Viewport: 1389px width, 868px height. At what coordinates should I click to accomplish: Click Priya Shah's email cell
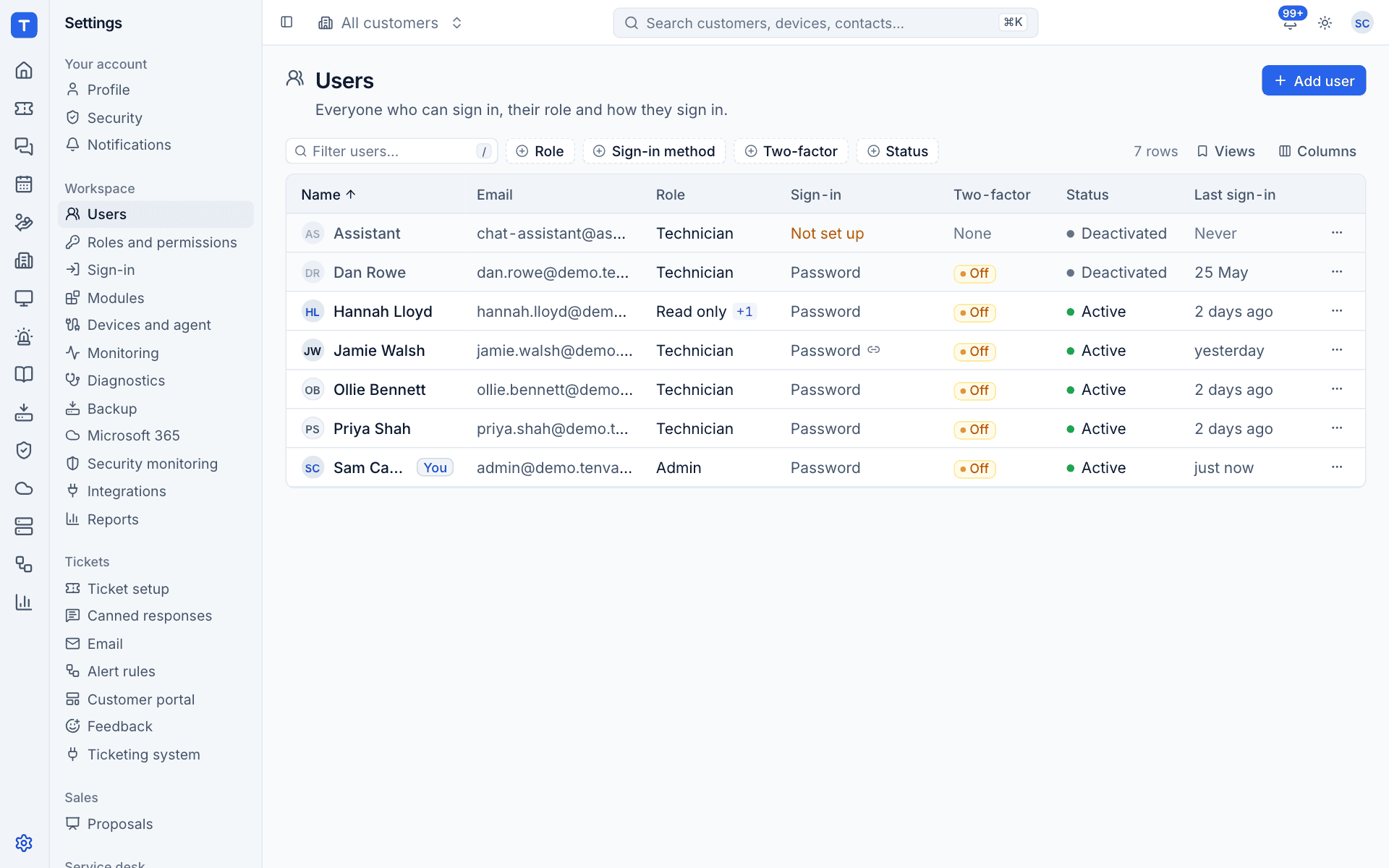pyautogui.click(x=553, y=429)
